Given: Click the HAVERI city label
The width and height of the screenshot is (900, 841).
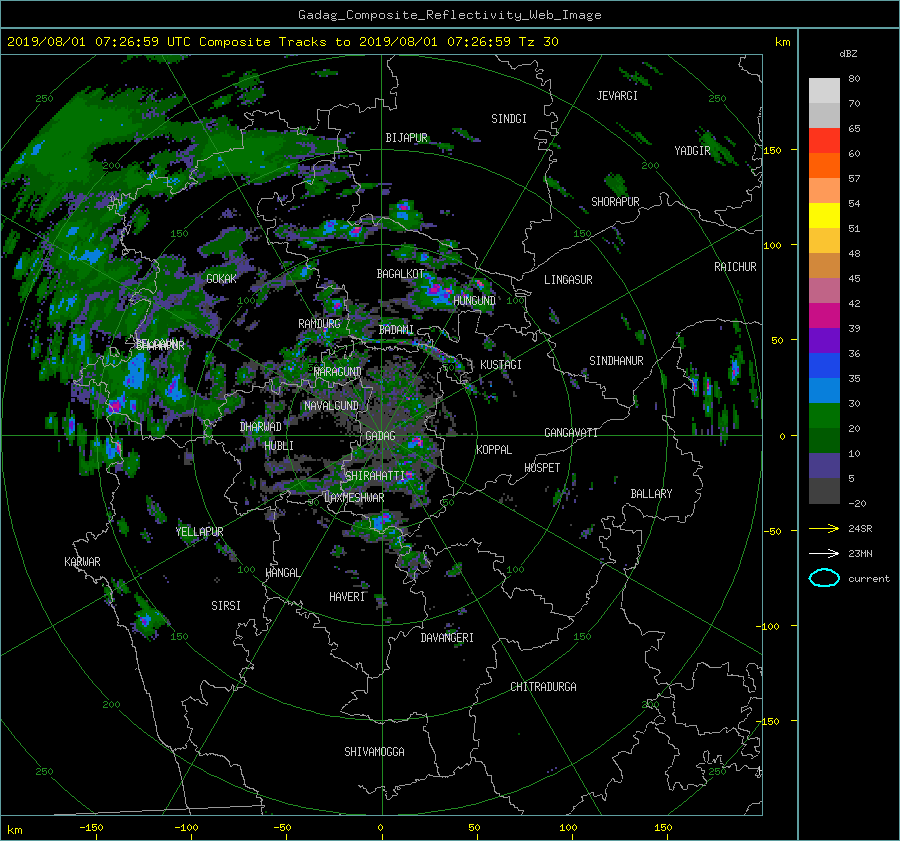Looking at the screenshot, I should pos(347,597).
